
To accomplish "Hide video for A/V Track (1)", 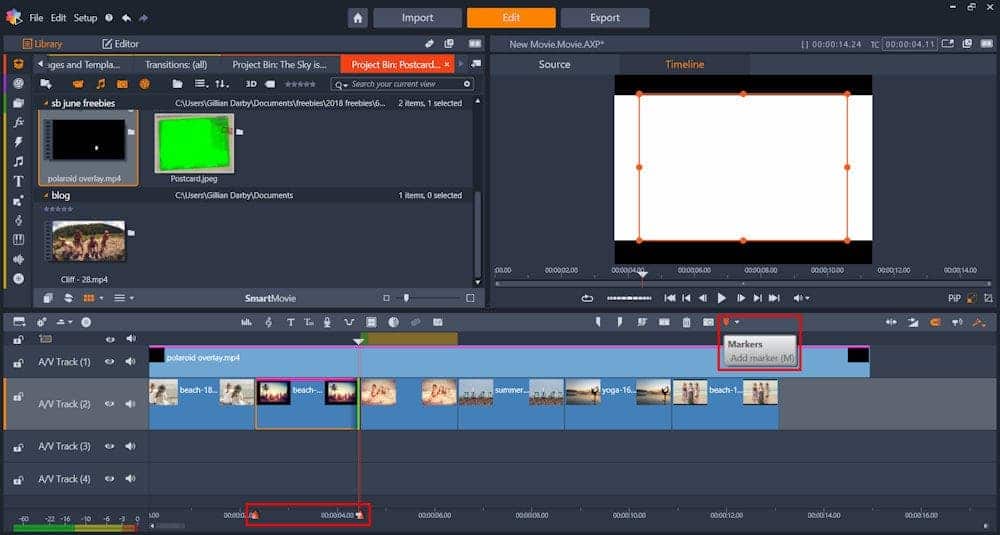I will click(110, 361).
